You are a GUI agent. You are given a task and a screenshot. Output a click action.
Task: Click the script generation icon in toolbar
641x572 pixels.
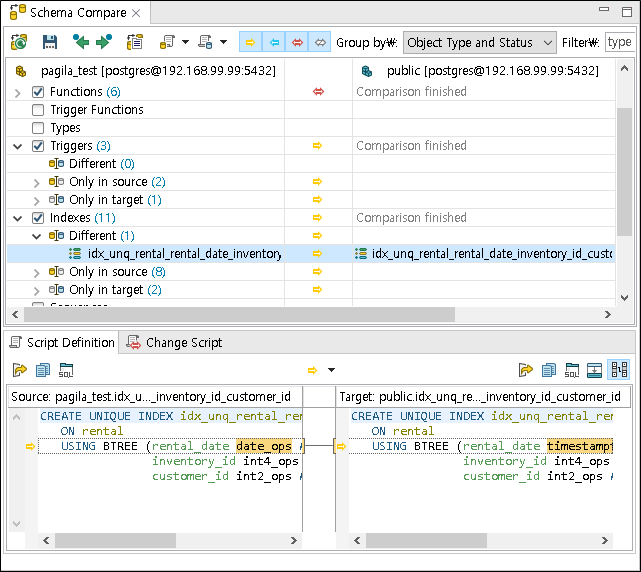tap(167, 42)
